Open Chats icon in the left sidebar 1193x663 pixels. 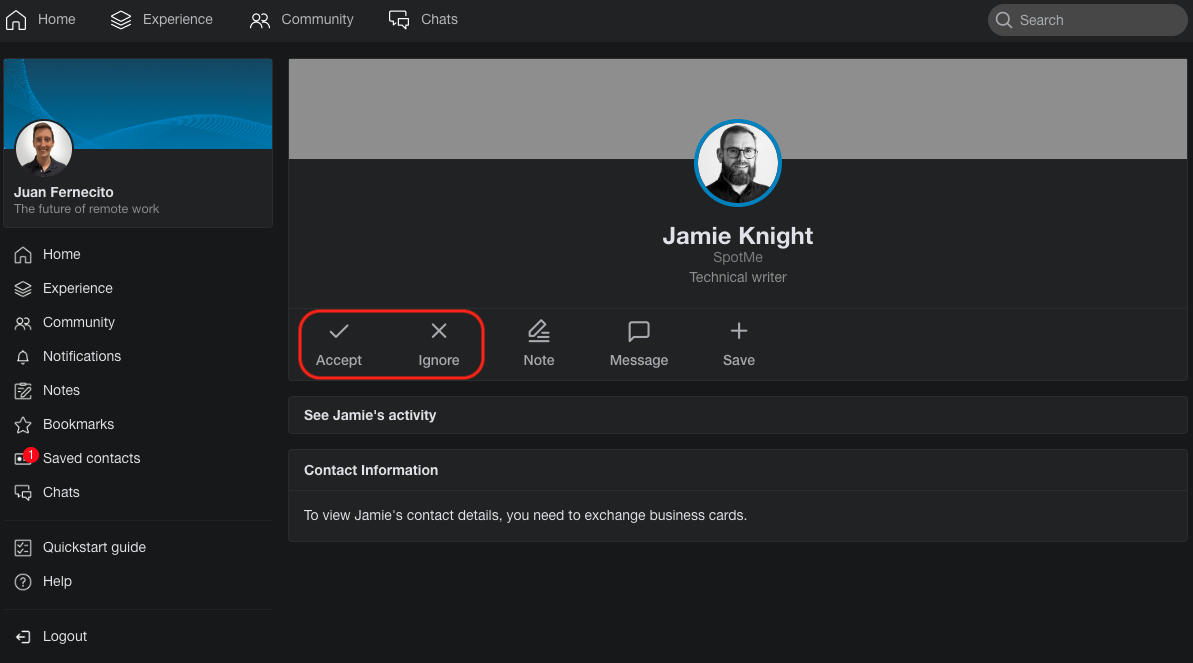tap(23, 492)
